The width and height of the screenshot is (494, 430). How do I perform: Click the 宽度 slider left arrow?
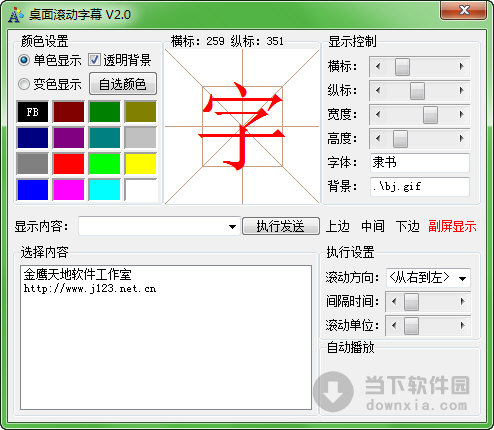point(378,114)
